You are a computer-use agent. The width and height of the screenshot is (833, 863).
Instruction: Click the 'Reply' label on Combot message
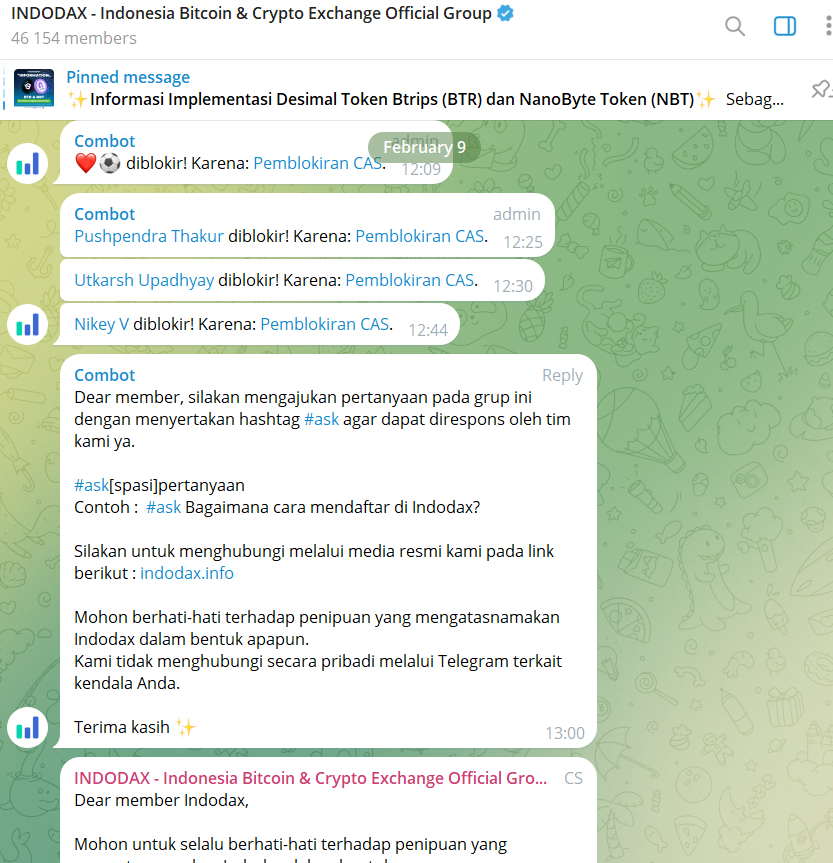[562, 375]
